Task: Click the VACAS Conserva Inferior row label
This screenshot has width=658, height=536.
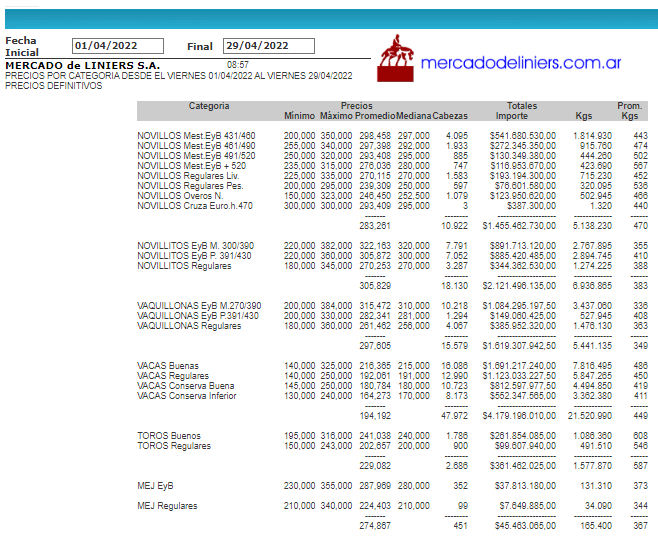Action: point(187,396)
